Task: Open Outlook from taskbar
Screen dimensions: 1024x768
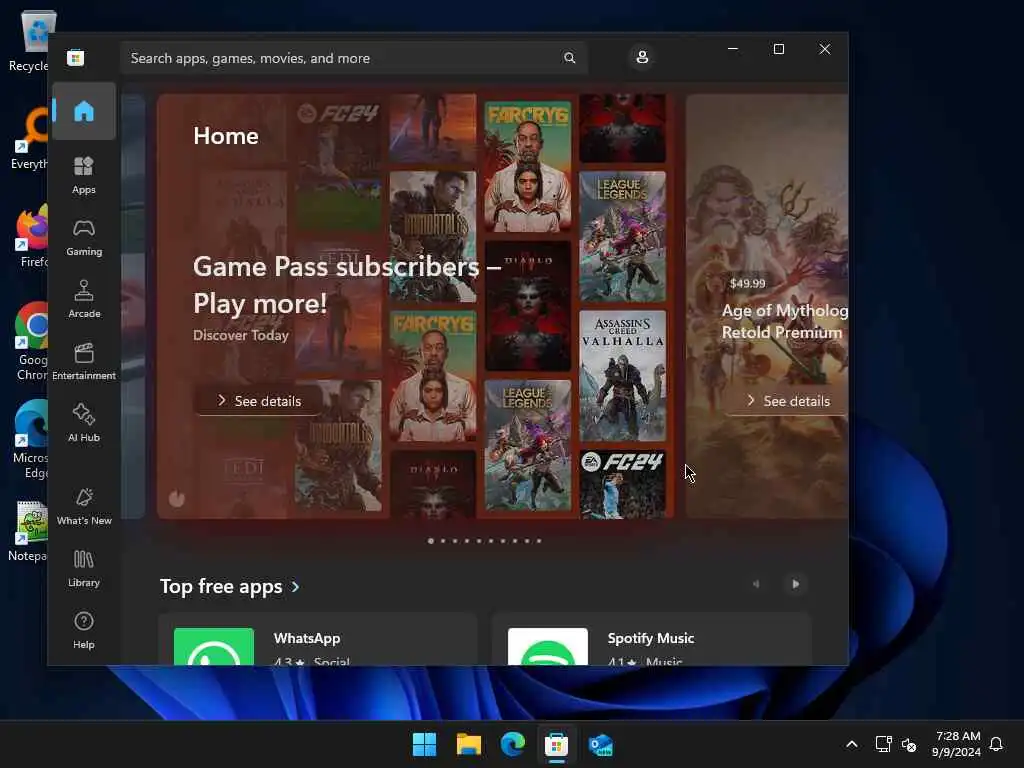Action: (x=601, y=744)
